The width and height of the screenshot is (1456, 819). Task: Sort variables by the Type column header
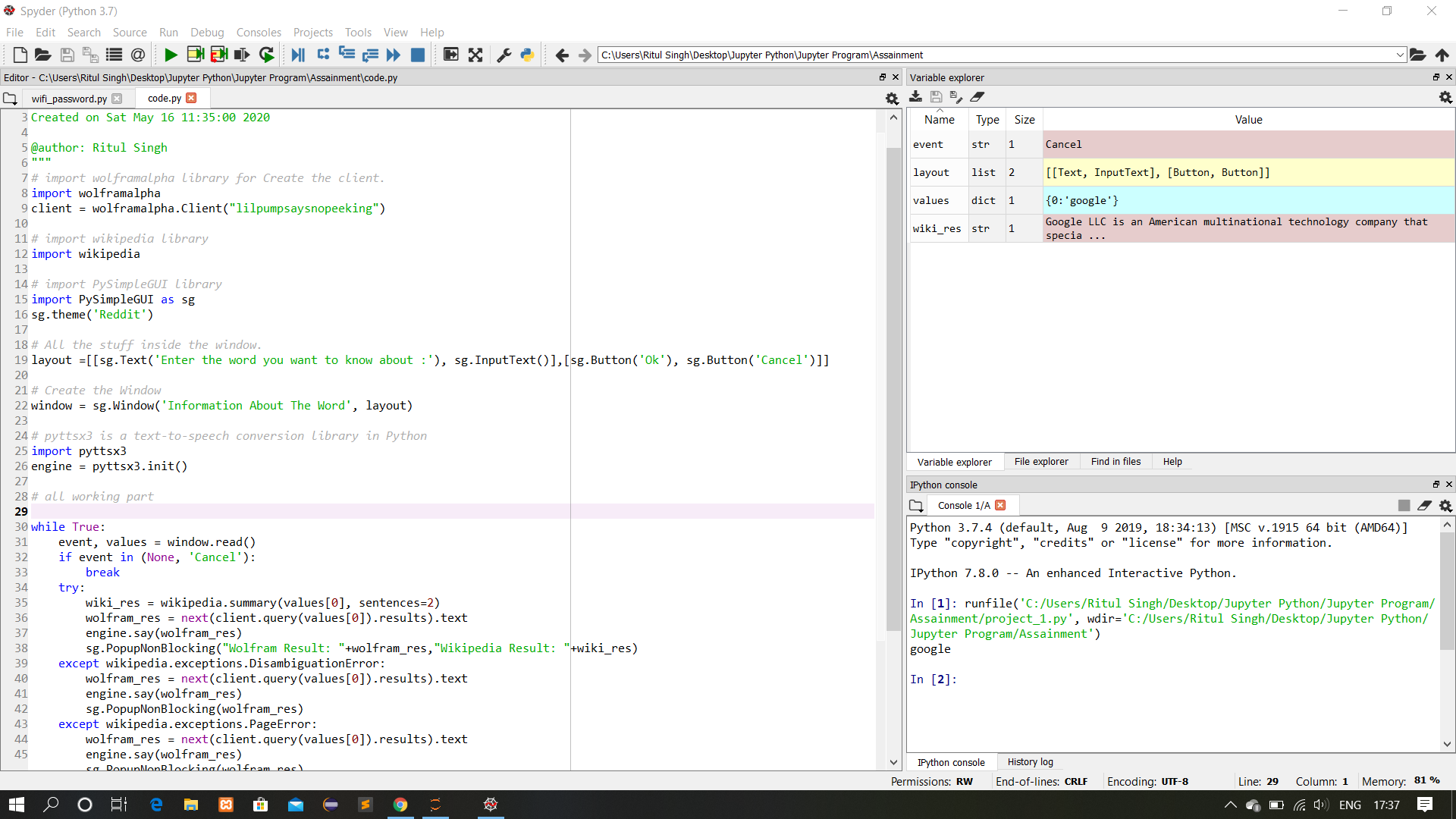tap(987, 120)
